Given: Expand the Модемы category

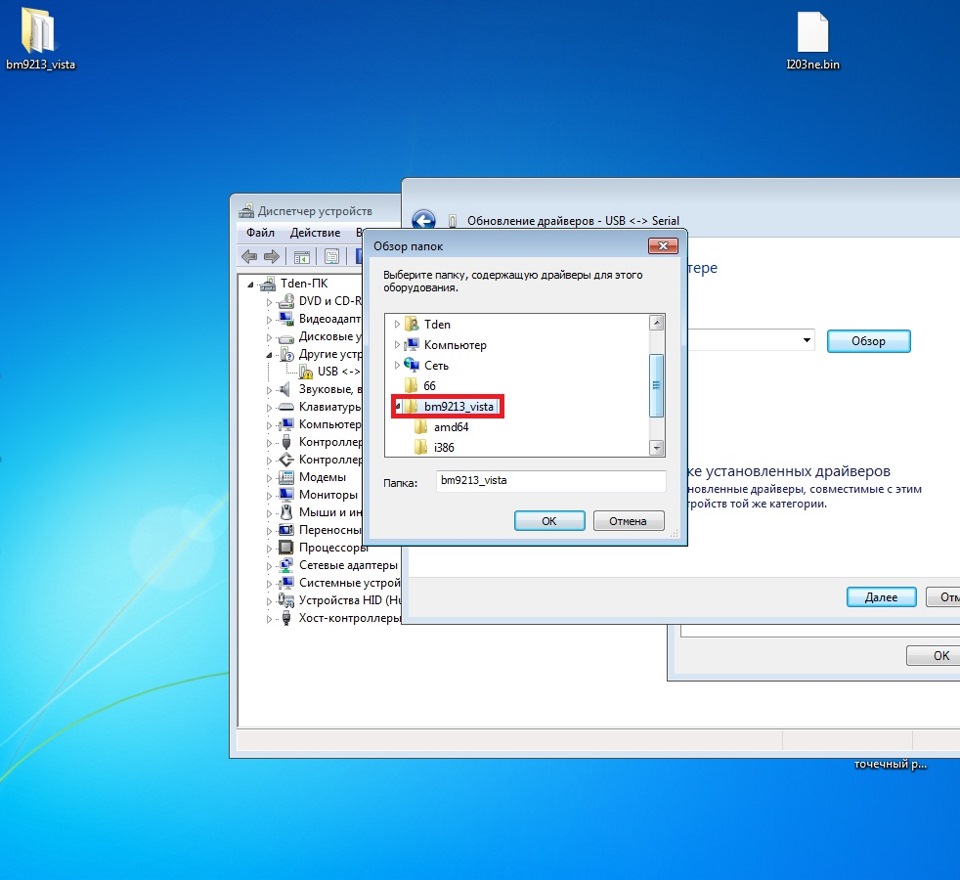Looking at the screenshot, I should (269, 477).
